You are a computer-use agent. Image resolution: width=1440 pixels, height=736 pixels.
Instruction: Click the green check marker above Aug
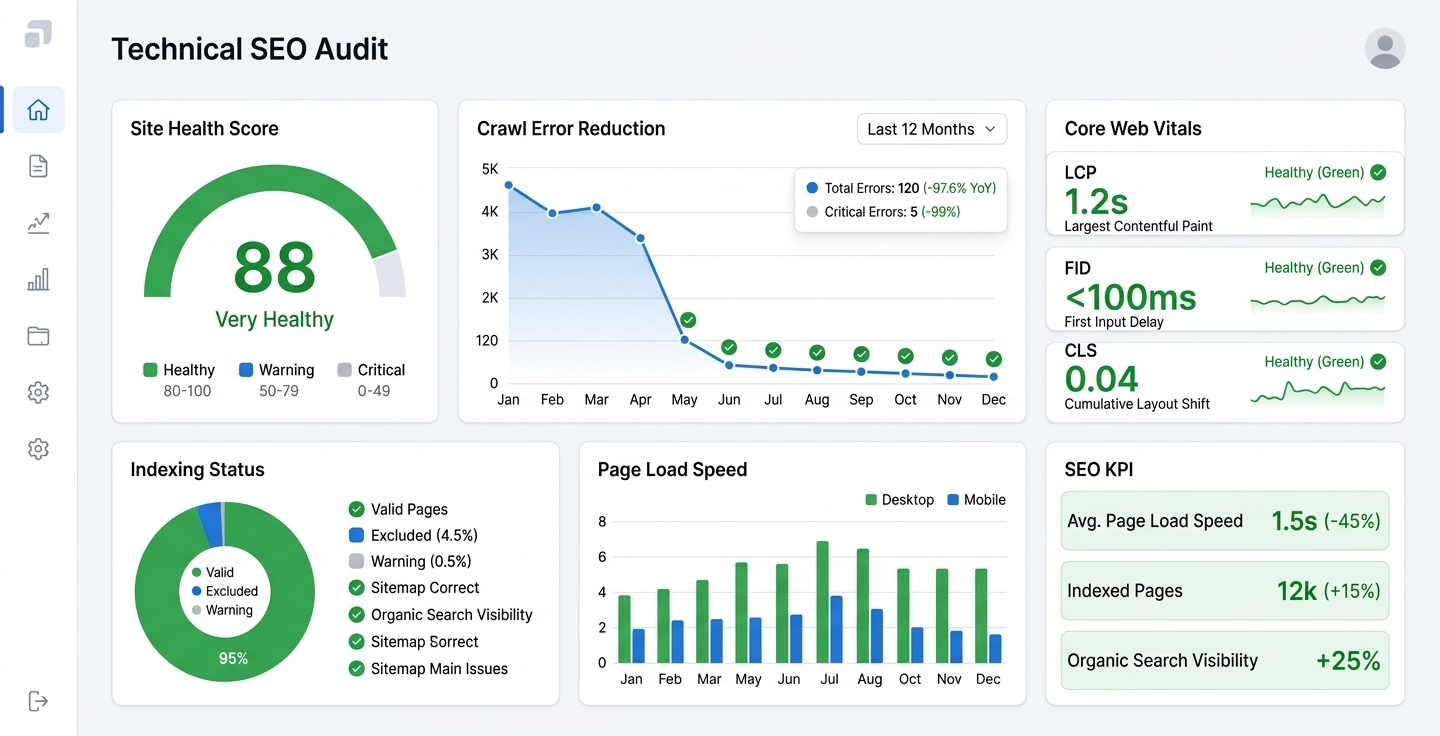tap(817, 352)
